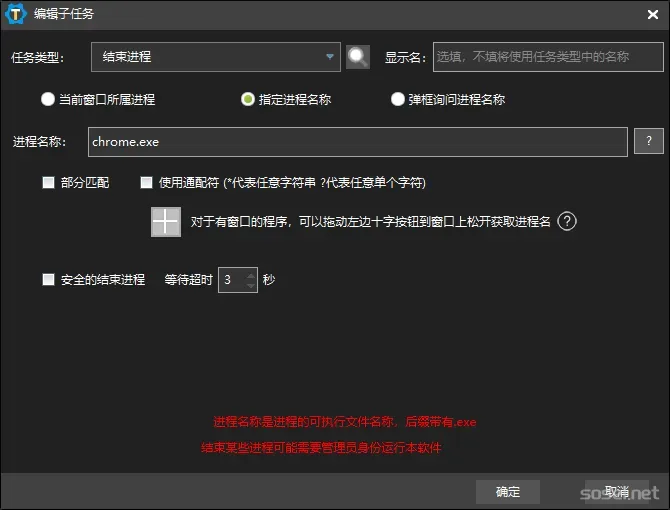
Task: Close the 编辑子任务 dialog
Action: point(652,15)
